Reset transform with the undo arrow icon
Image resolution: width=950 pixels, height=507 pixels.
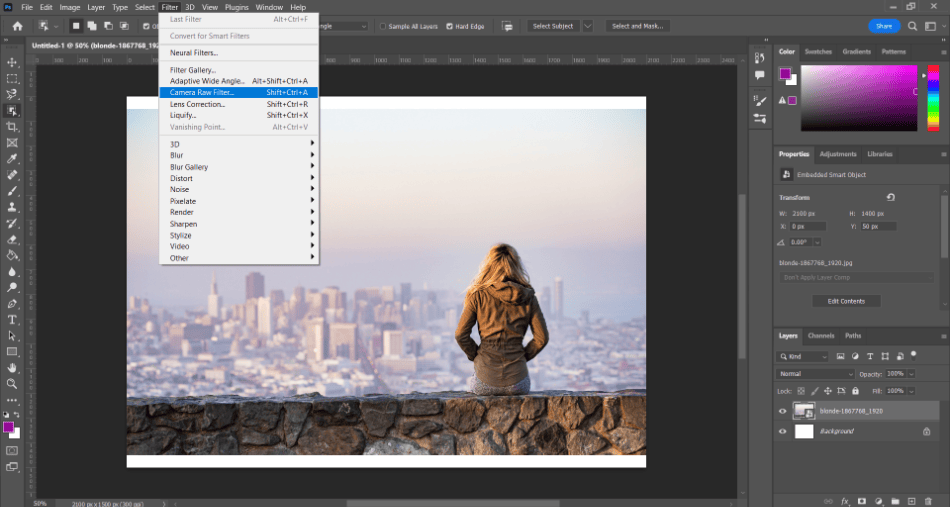891,197
